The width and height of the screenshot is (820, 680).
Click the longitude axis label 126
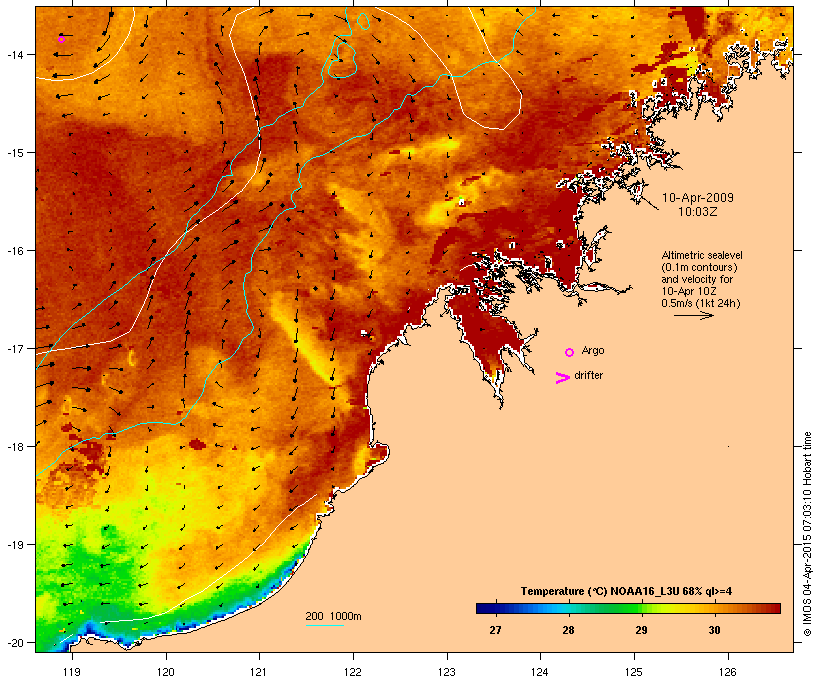(727, 672)
